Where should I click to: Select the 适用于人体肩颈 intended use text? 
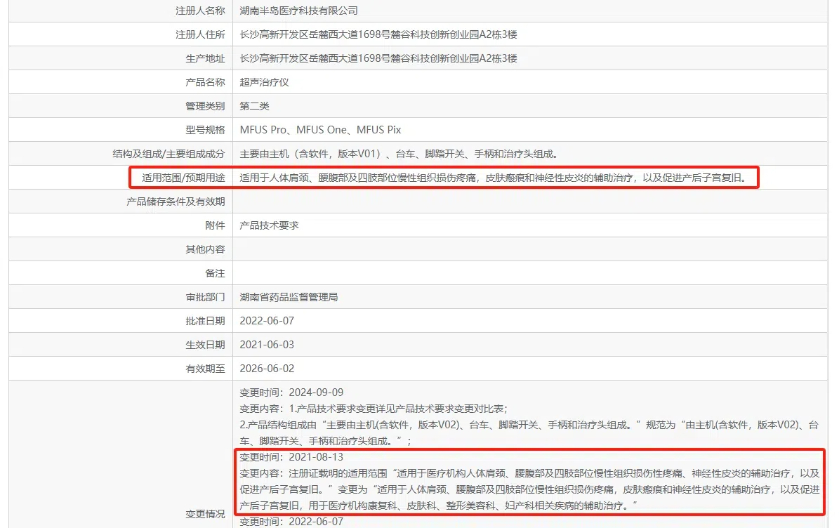point(493,178)
